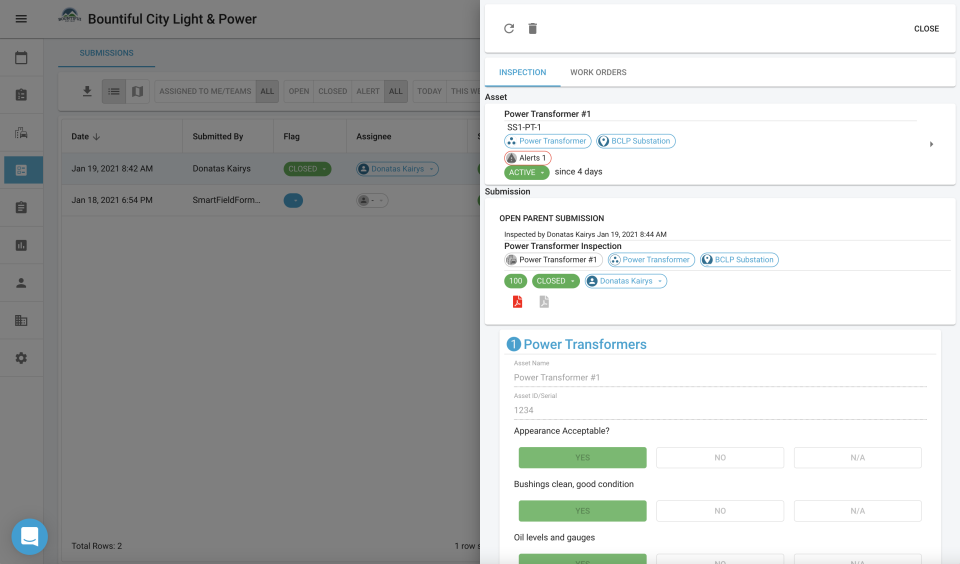Open the user profile sidebar icon

coord(21,283)
